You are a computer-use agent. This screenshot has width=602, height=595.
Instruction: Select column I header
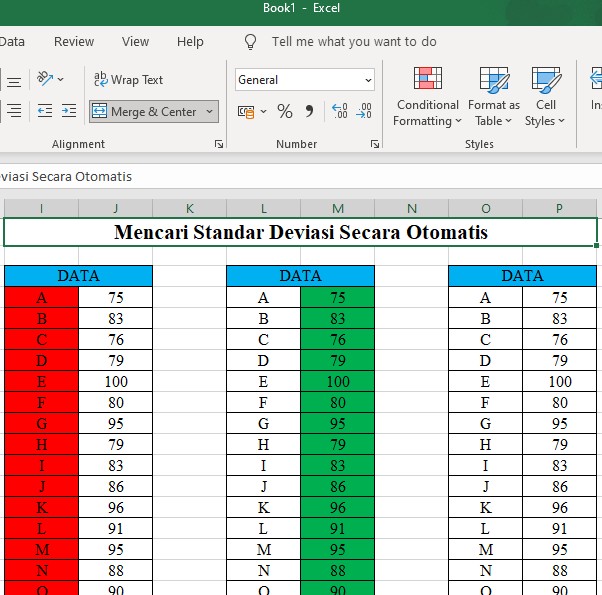coord(41,208)
